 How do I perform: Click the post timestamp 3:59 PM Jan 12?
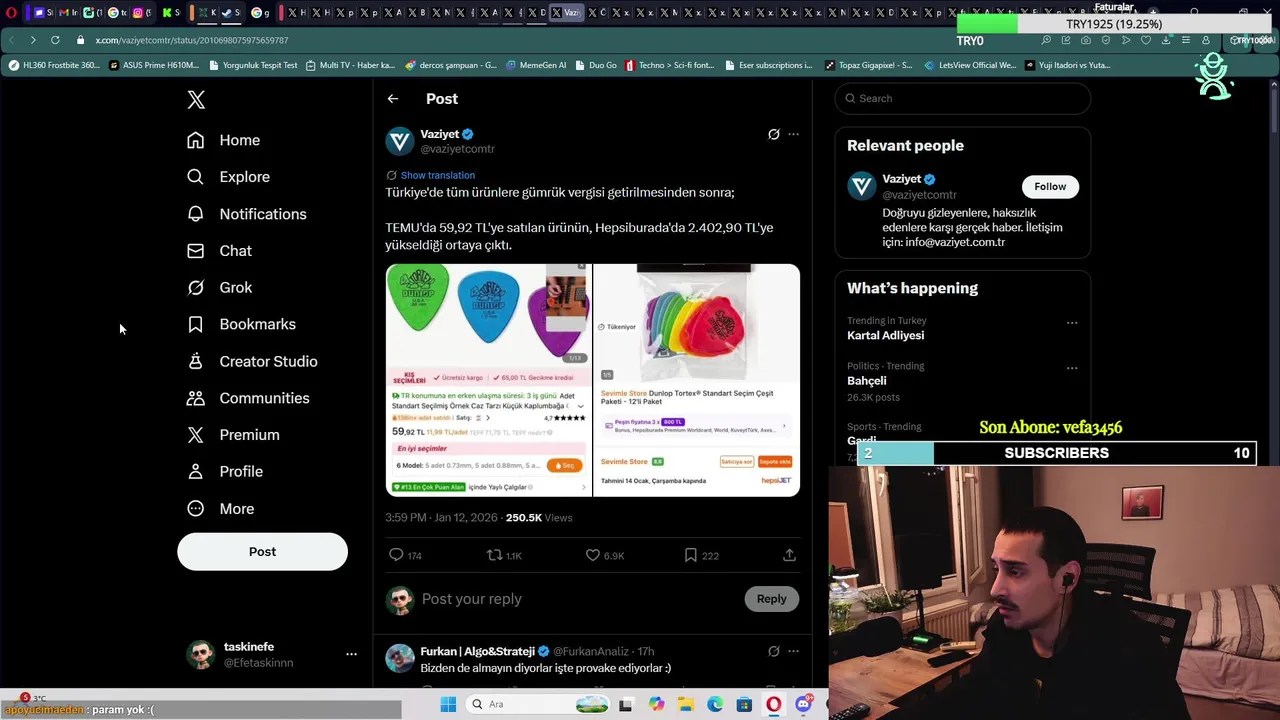(441, 517)
